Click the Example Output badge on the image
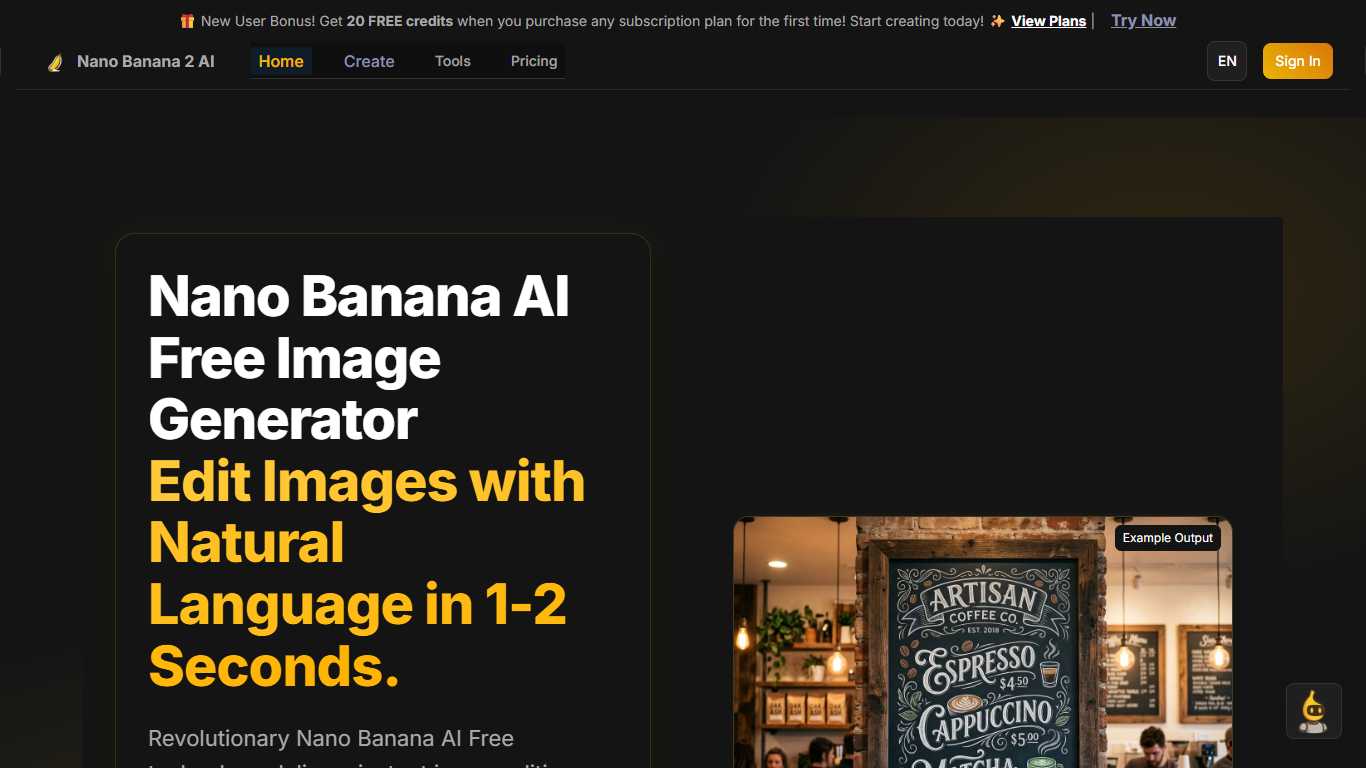The width and height of the screenshot is (1366, 768). [x=1167, y=537]
